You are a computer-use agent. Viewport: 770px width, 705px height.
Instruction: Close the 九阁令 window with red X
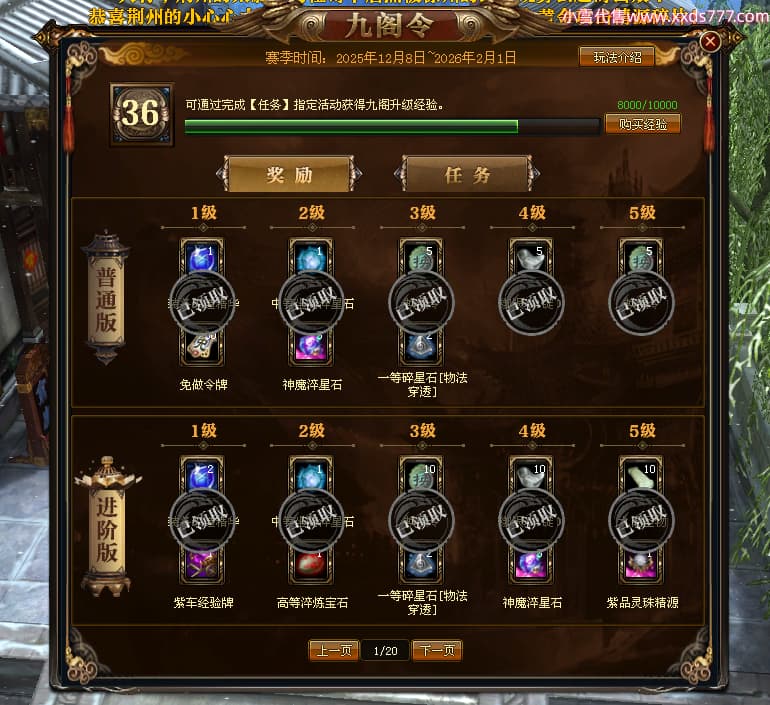click(x=710, y=42)
